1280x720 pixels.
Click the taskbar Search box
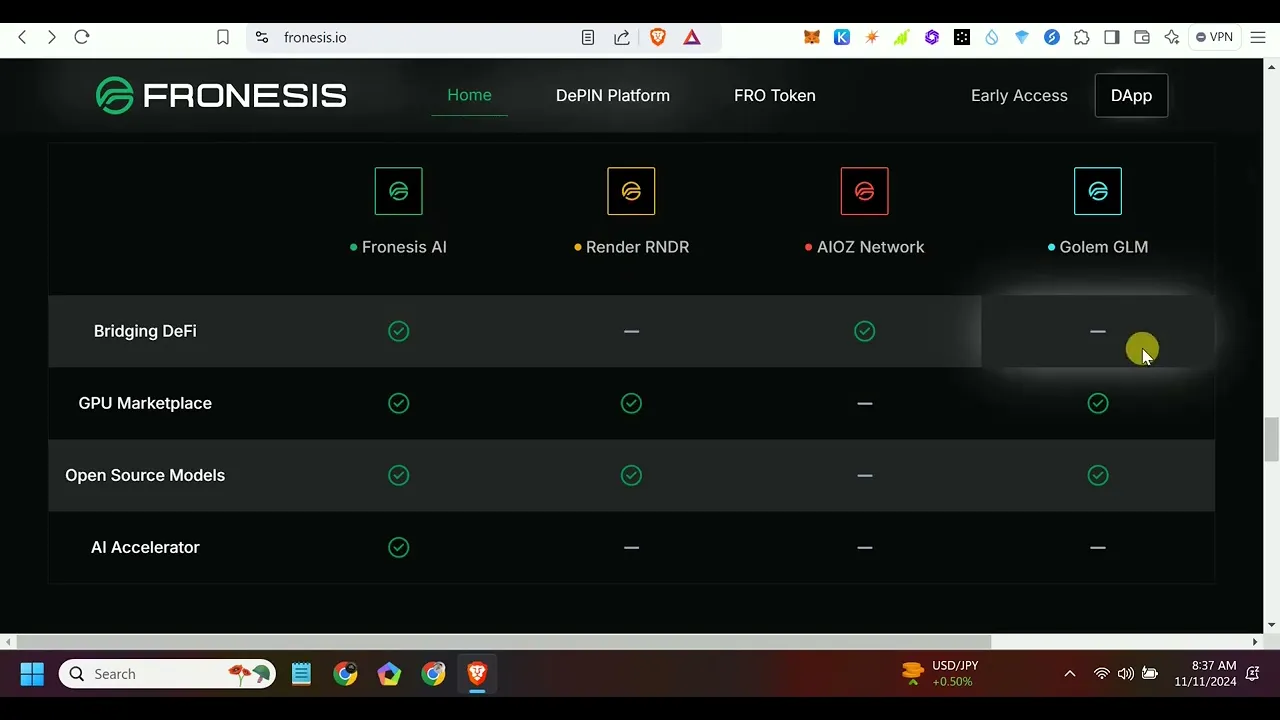click(x=167, y=674)
